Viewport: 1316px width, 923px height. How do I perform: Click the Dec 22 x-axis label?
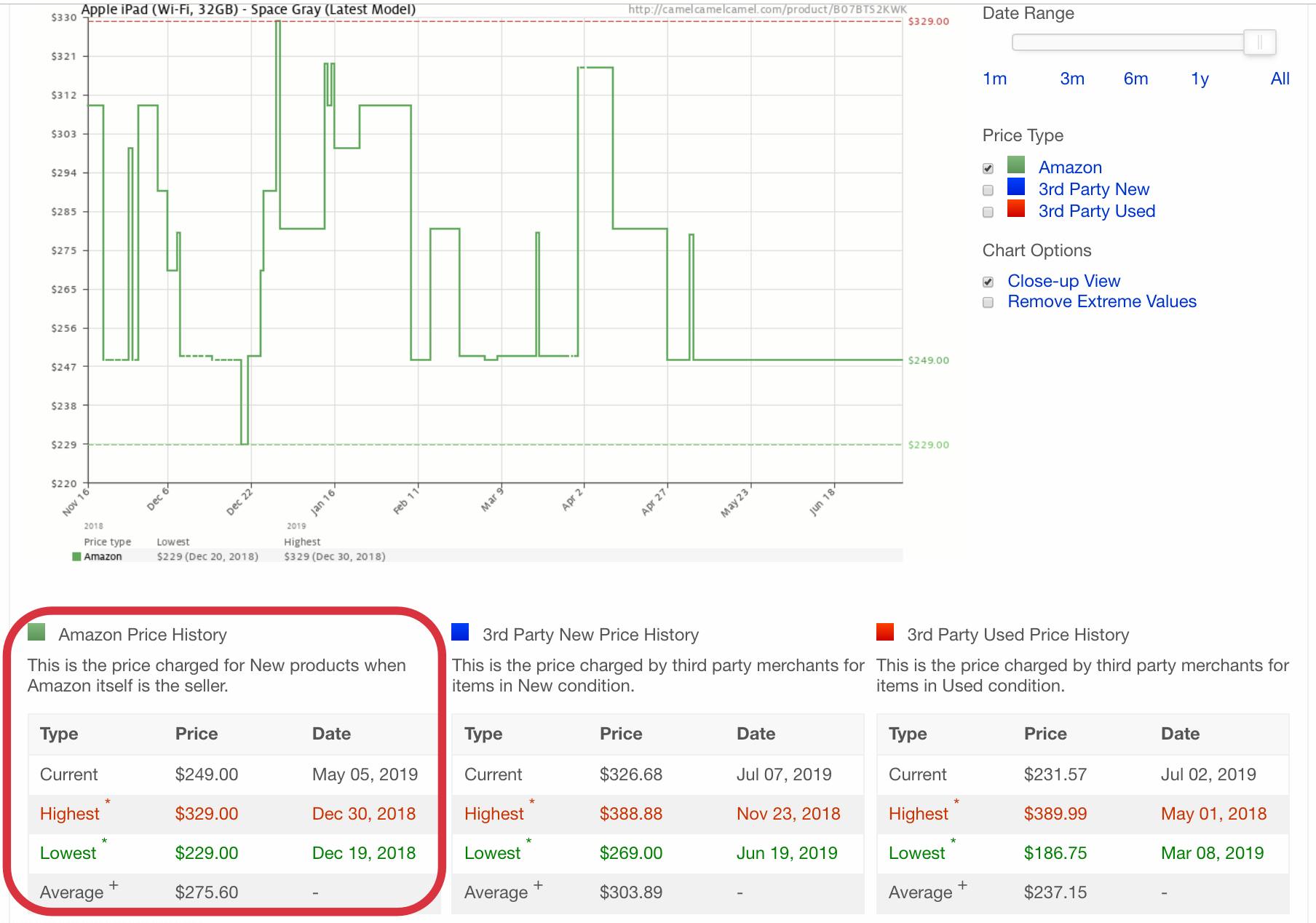coord(240,502)
